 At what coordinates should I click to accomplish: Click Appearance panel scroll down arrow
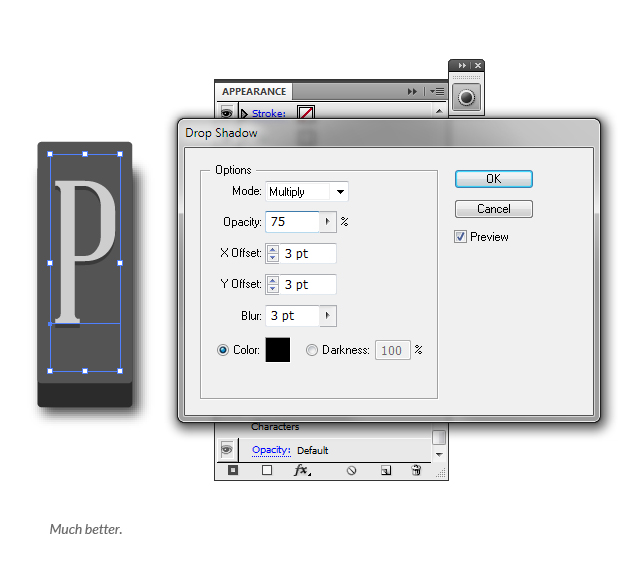(439, 455)
